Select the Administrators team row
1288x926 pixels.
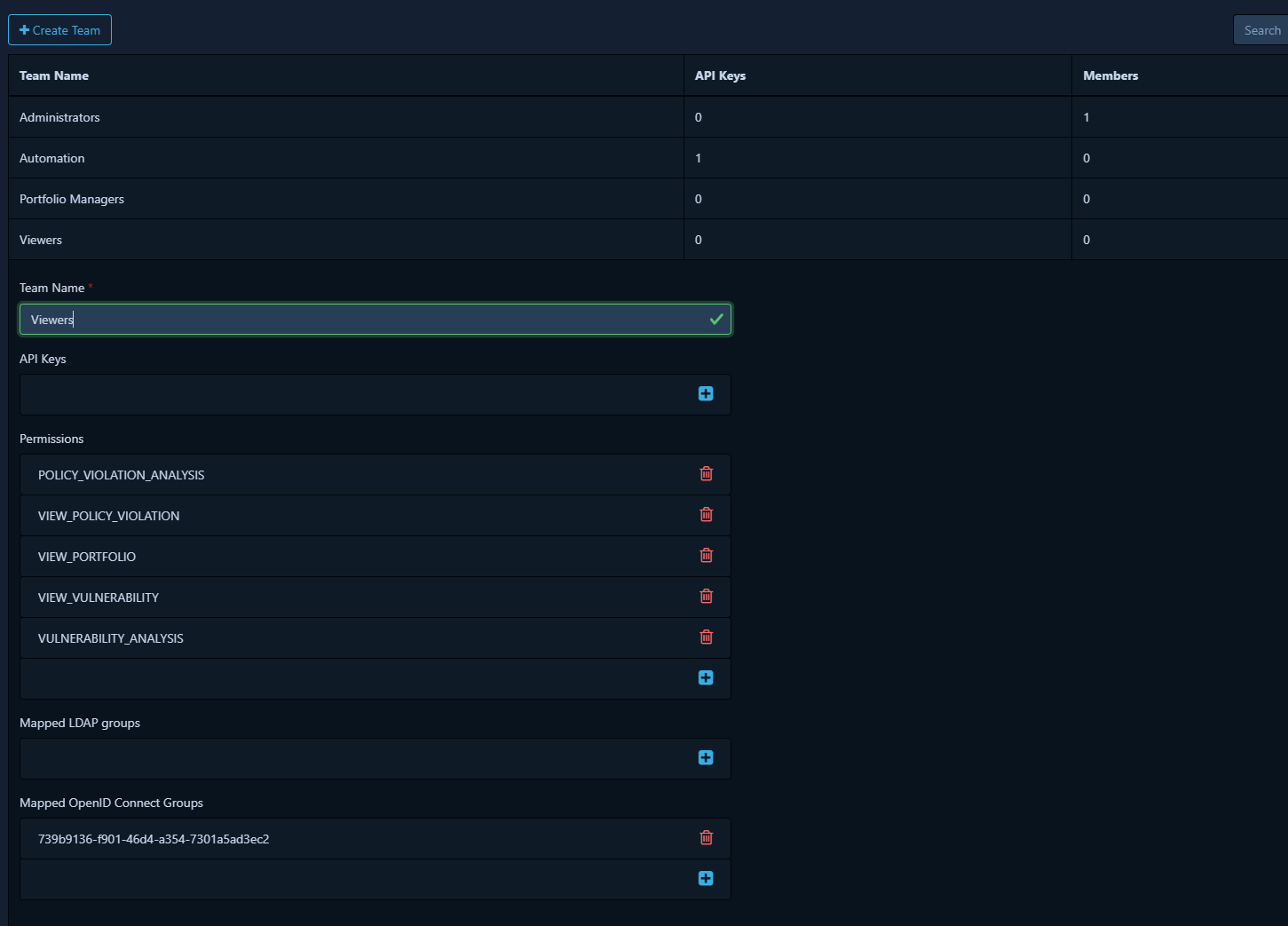coord(346,116)
